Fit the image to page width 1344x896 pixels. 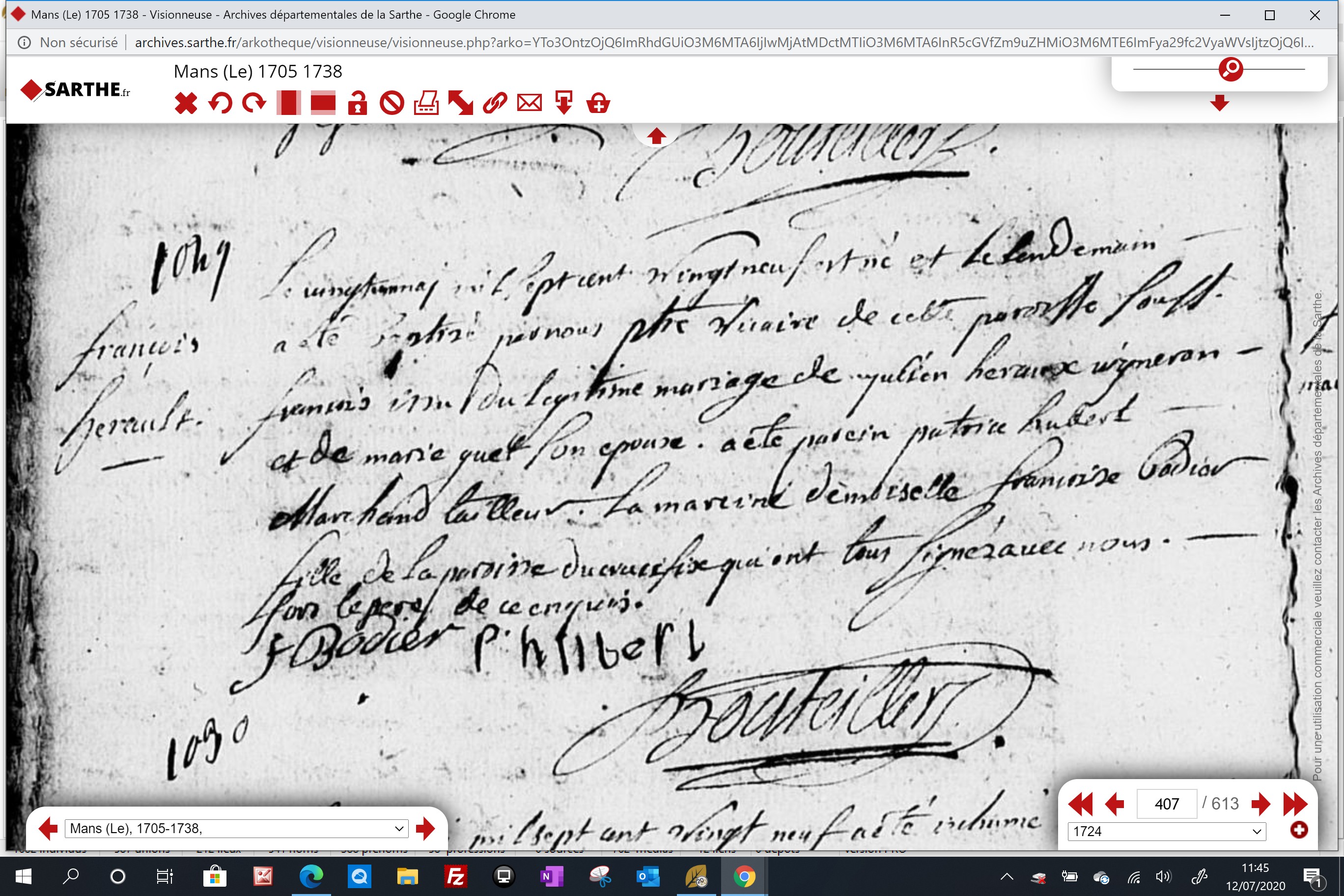[323, 104]
